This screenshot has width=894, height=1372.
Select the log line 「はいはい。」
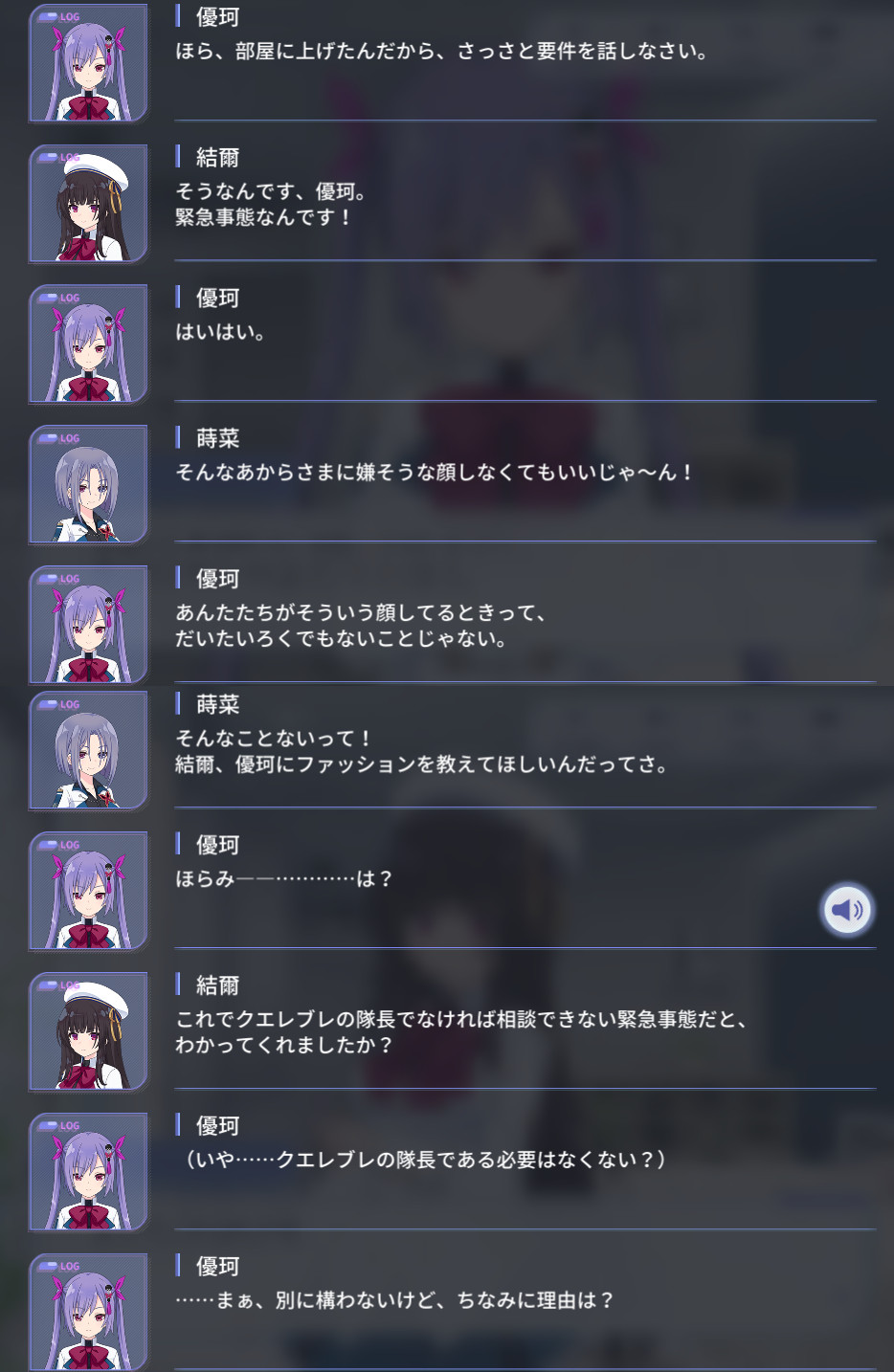[x=220, y=332]
